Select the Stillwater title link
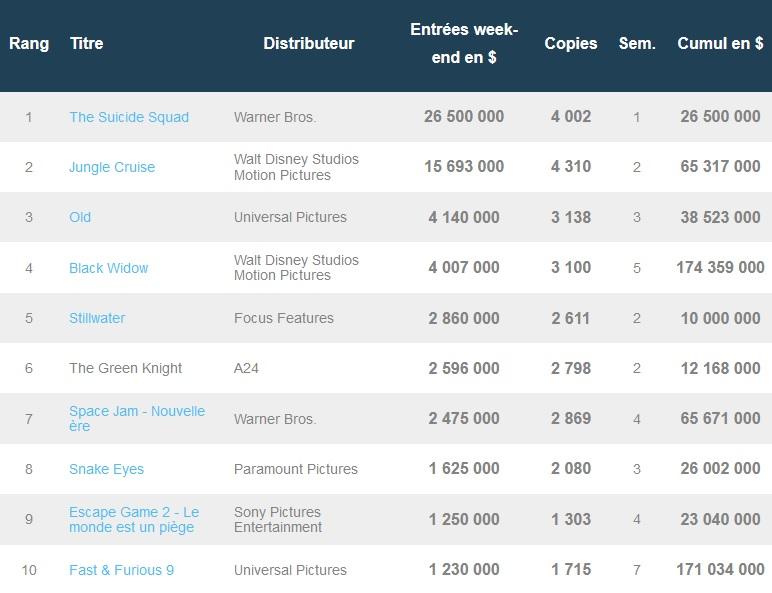This screenshot has height=593, width=772. click(x=97, y=318)
